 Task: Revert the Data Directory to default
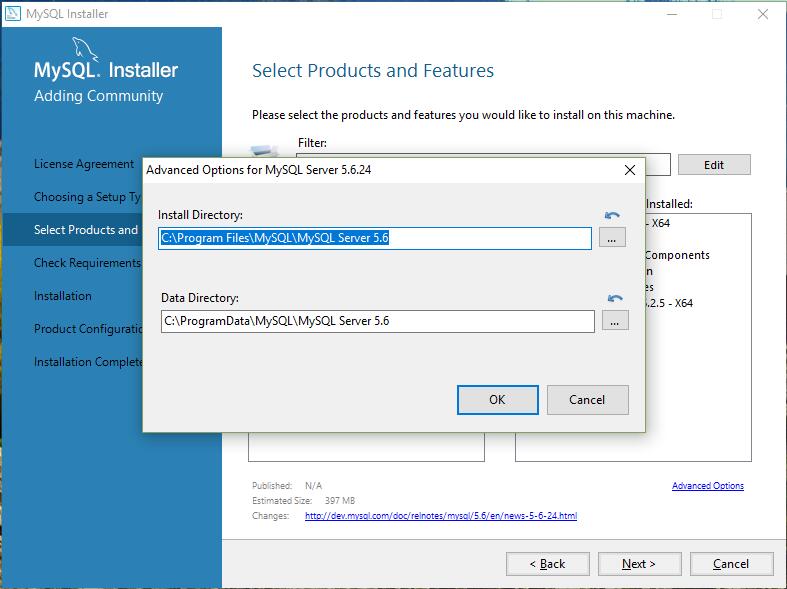[x=615, y=298]
